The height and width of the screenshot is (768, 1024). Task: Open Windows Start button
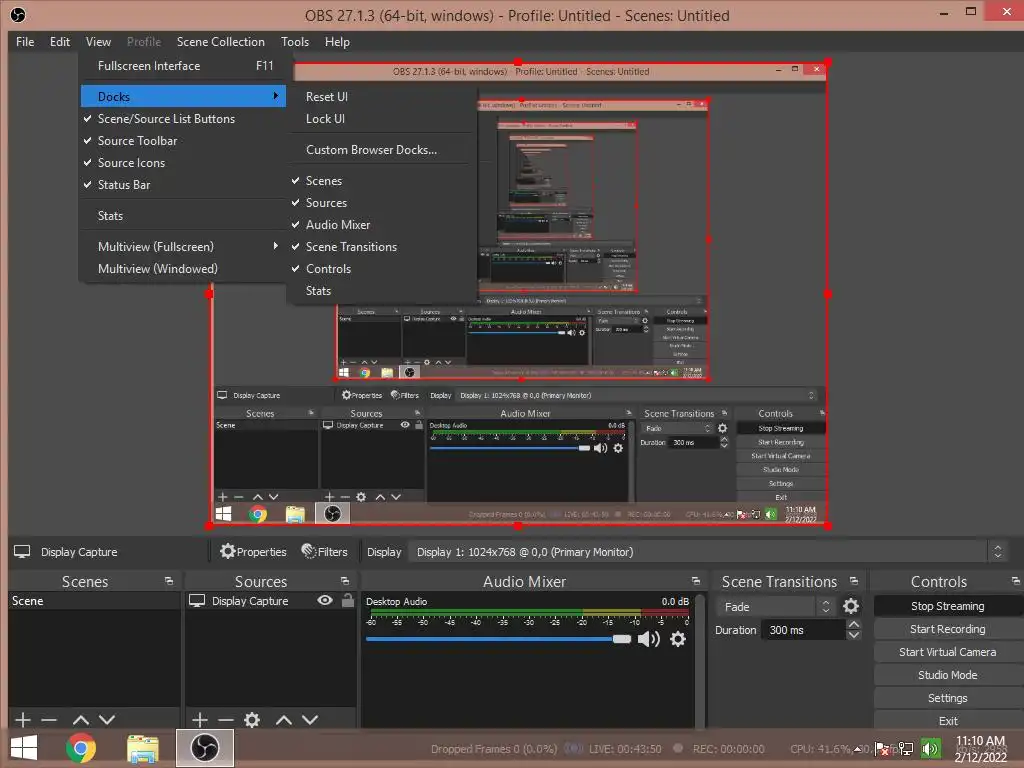(24, 748)
